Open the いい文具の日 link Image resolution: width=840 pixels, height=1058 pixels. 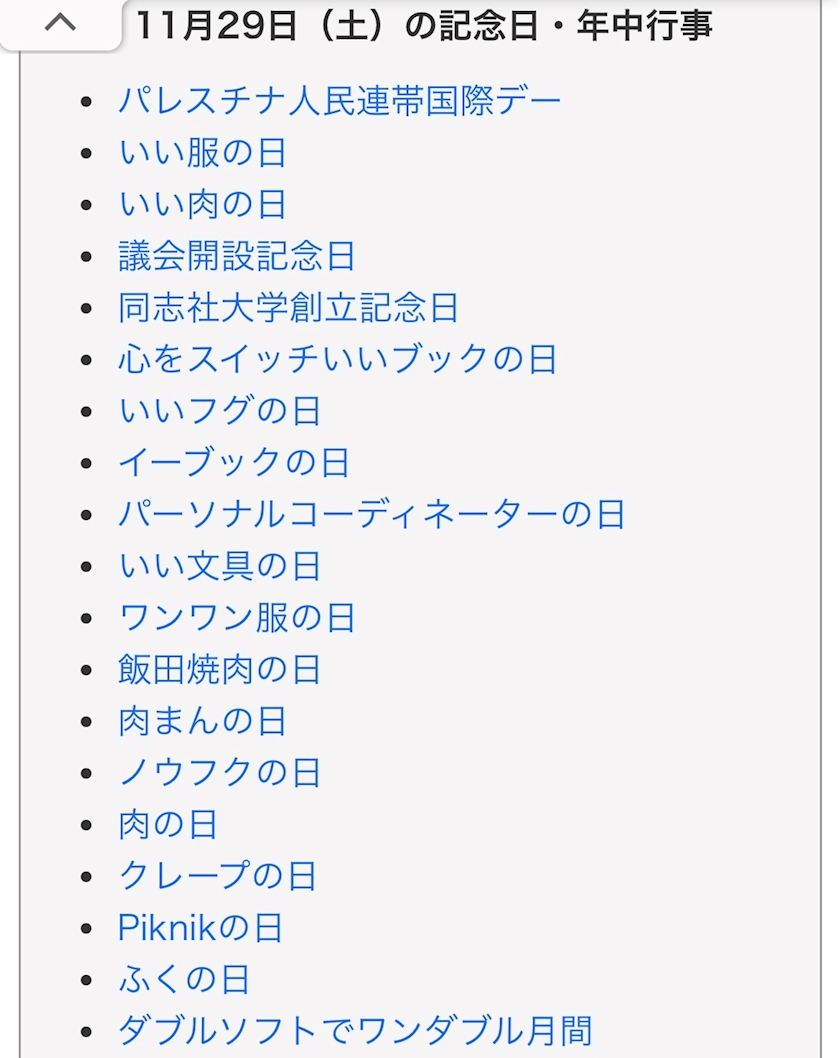[x=219, y=567]
